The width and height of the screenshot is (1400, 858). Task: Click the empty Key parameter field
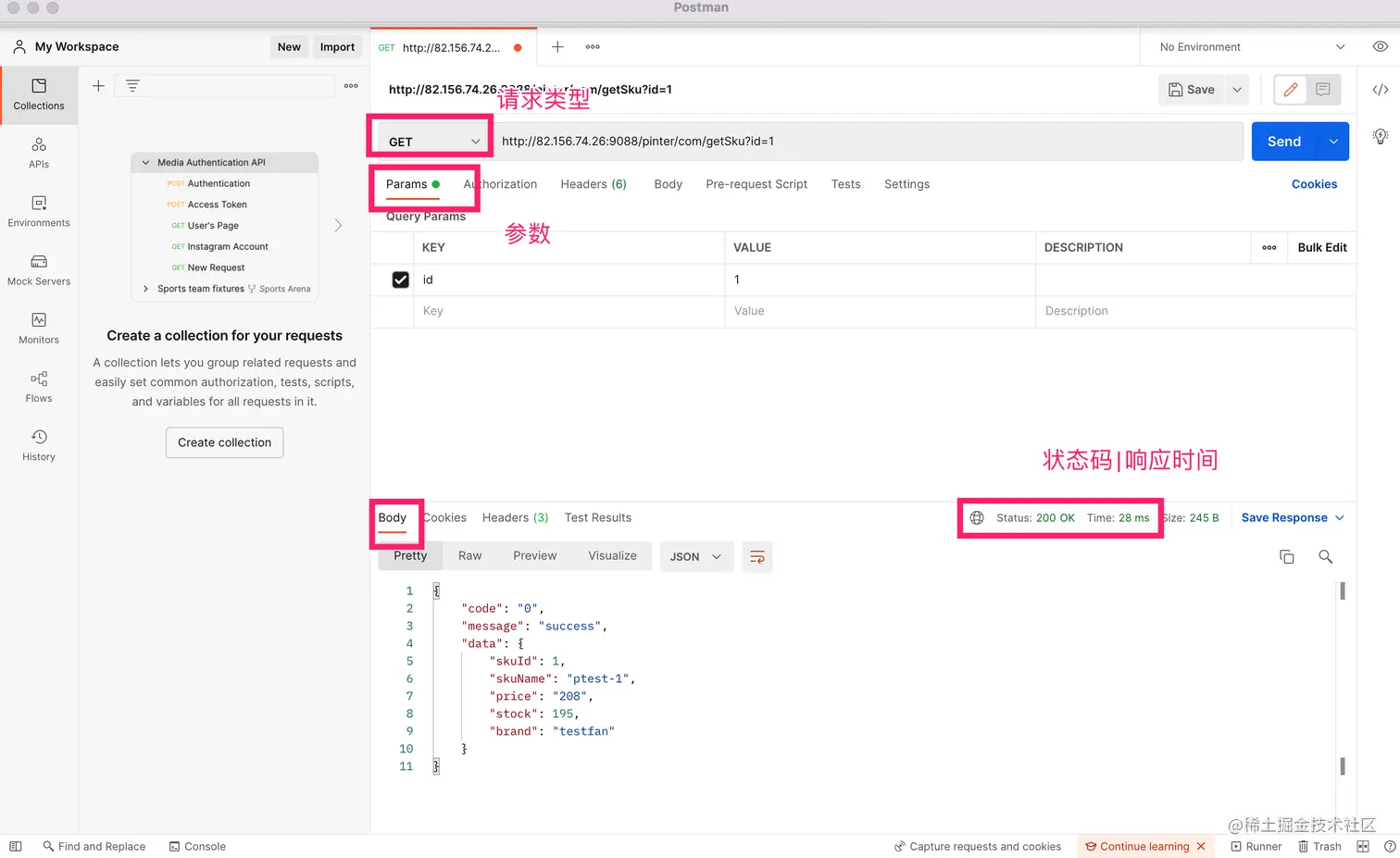click(569, 311)
